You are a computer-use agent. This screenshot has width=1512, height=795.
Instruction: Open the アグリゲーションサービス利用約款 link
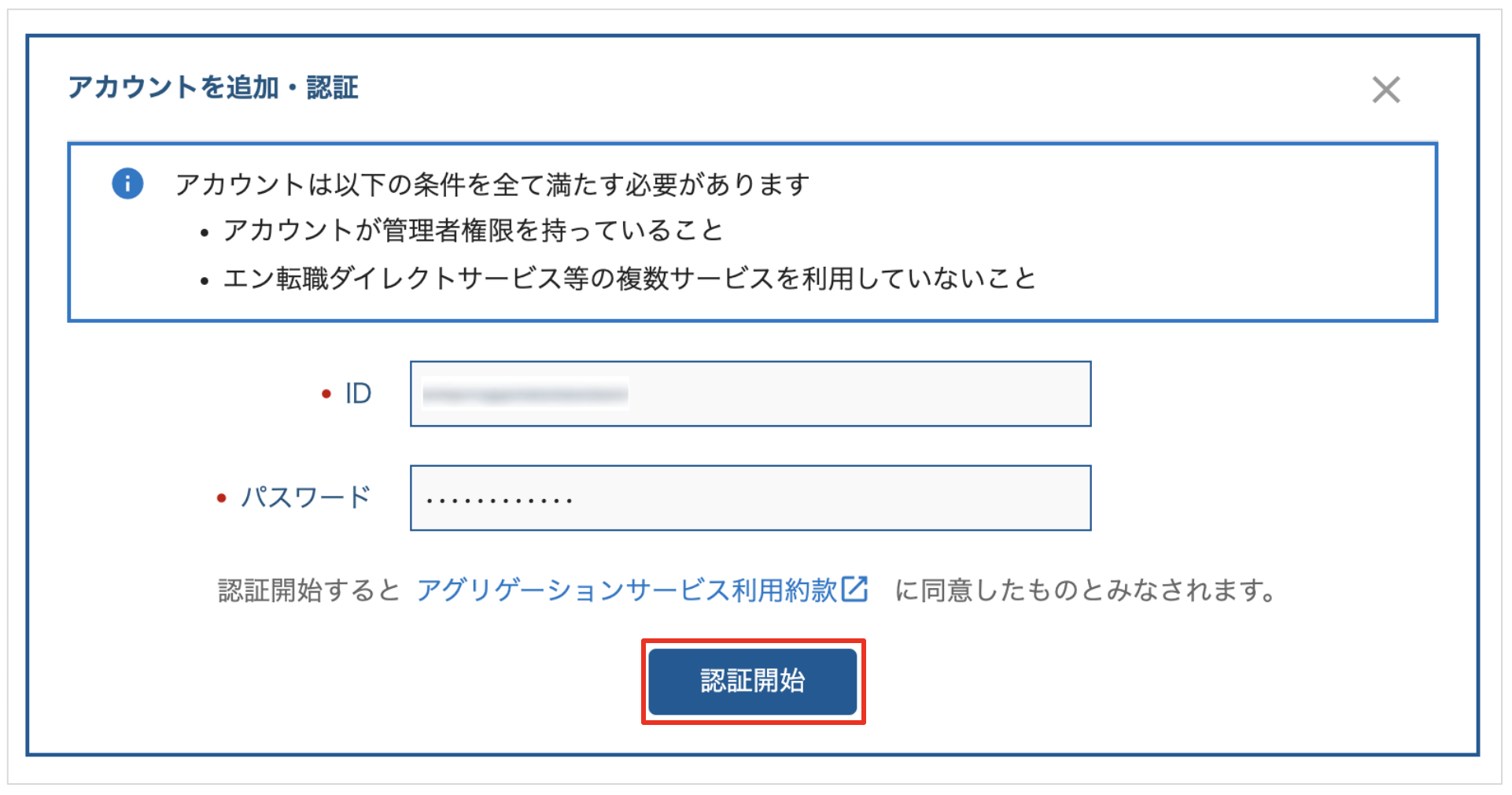(627, 590)
